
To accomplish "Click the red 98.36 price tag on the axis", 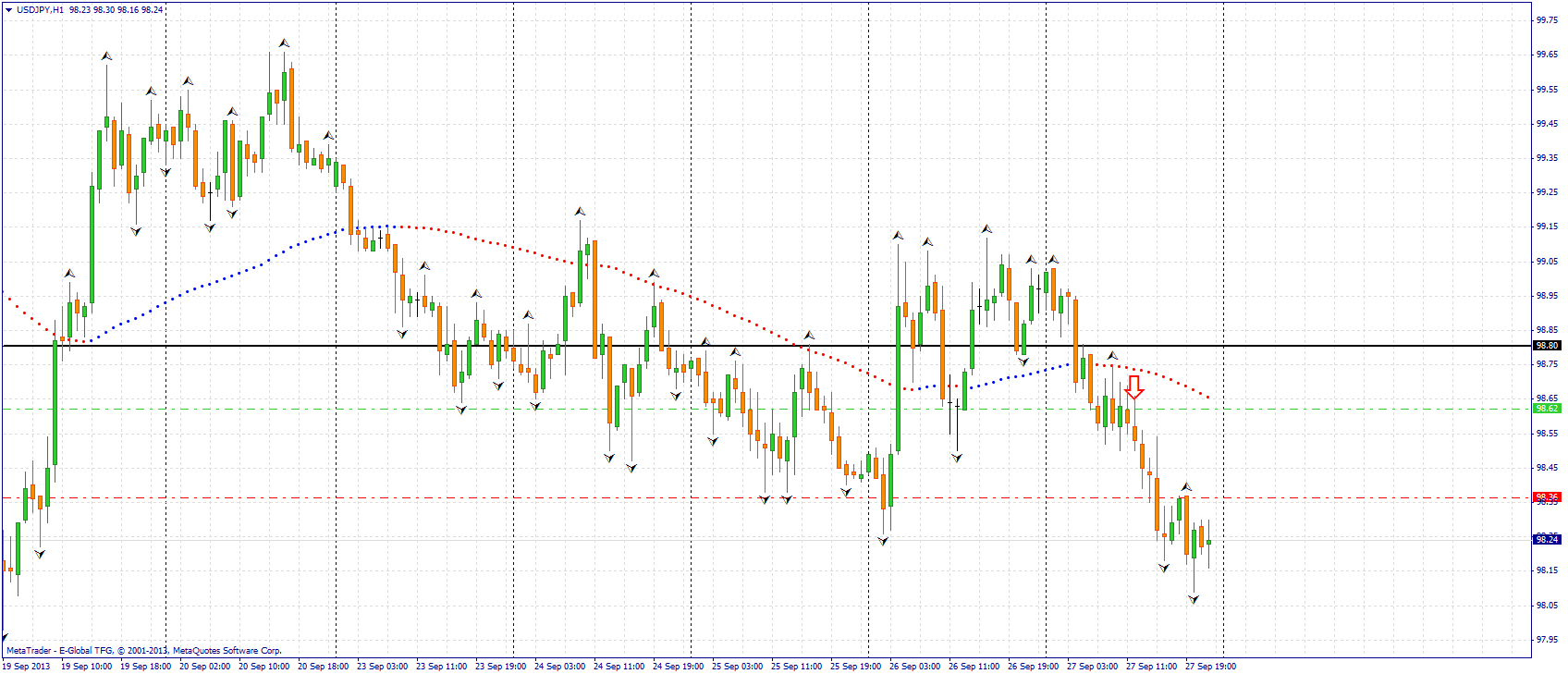I will [x=1547, y=497].
